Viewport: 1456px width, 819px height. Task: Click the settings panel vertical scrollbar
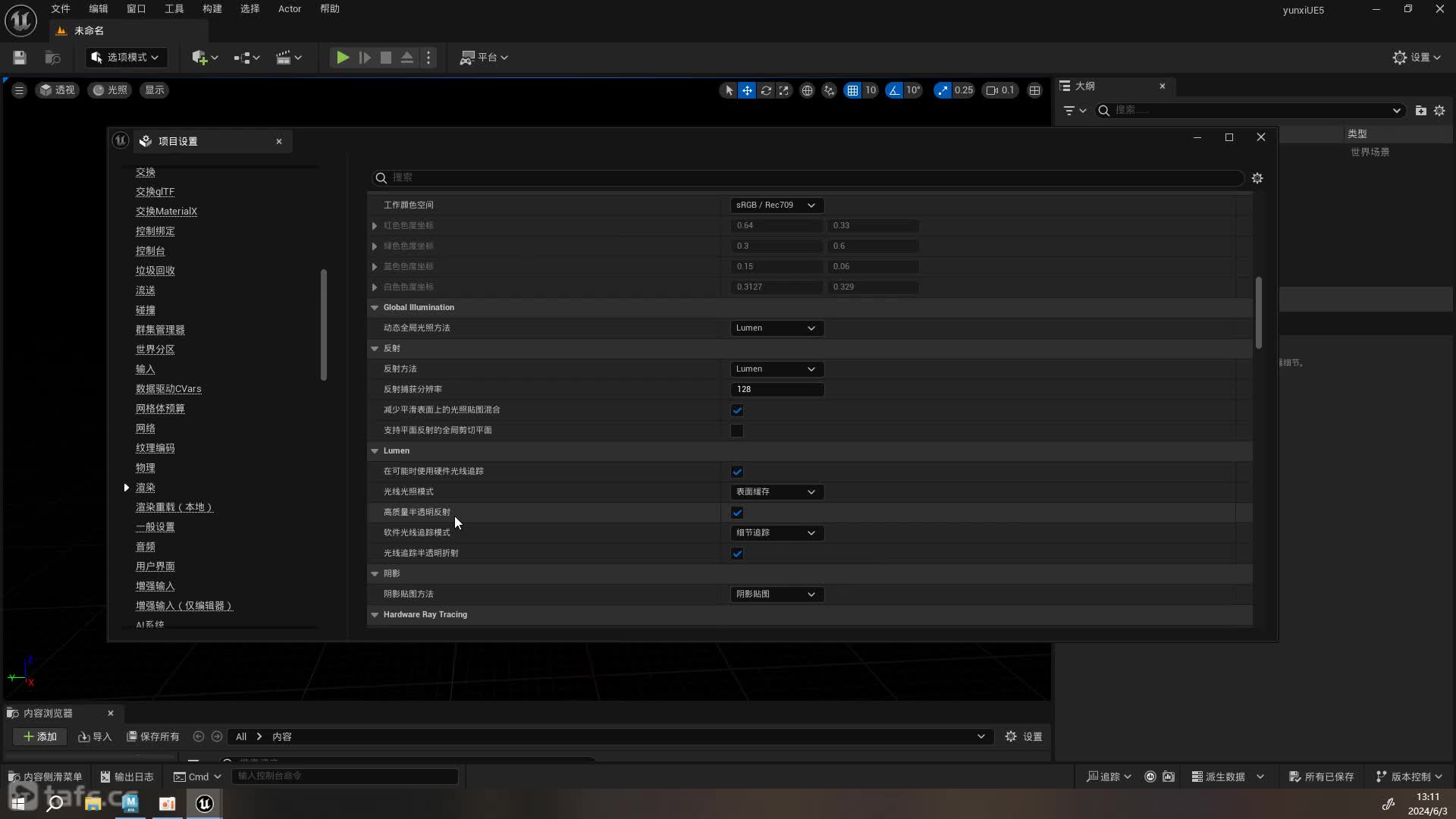[1259, 313]
